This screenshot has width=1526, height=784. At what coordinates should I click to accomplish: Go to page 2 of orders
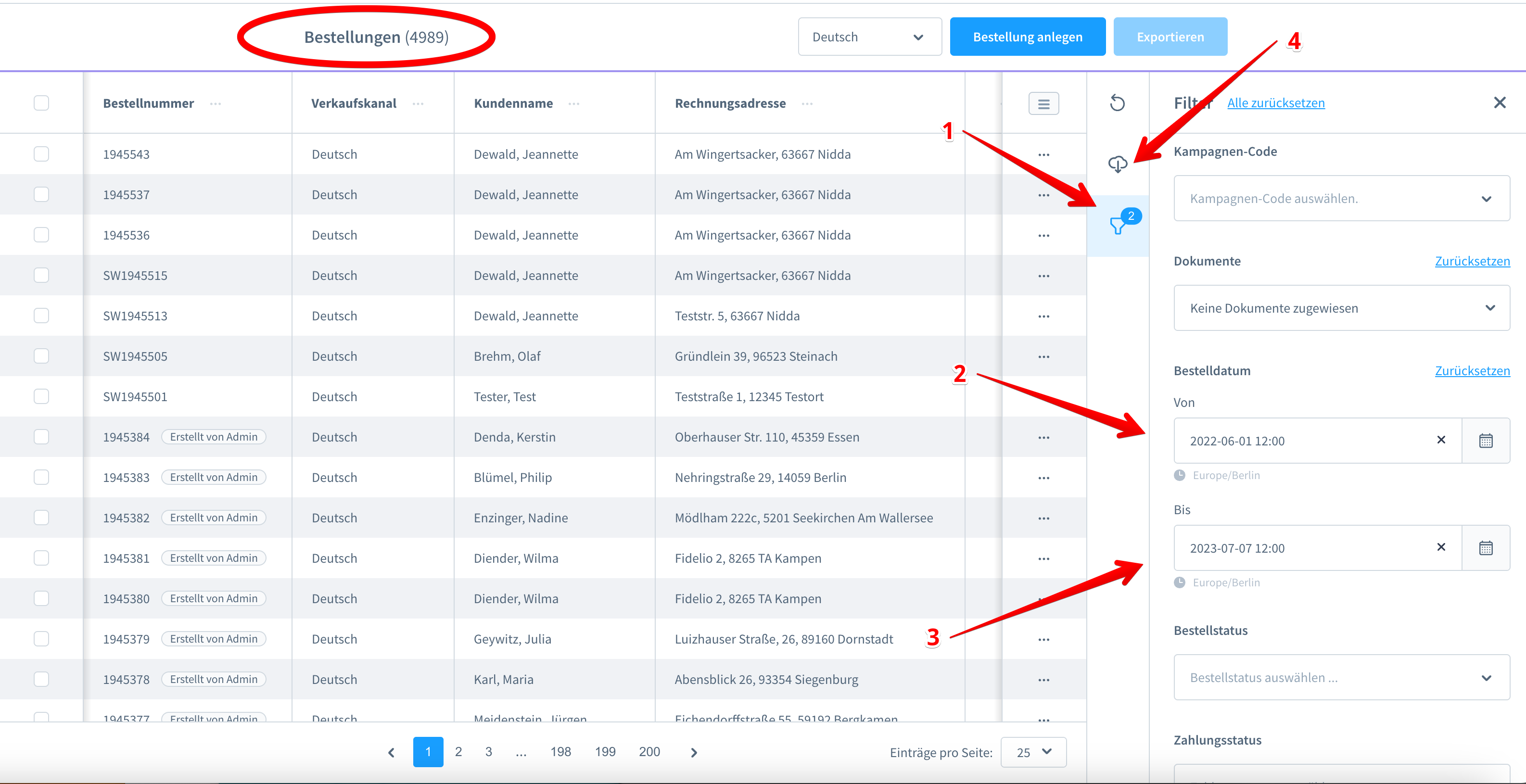458,752
